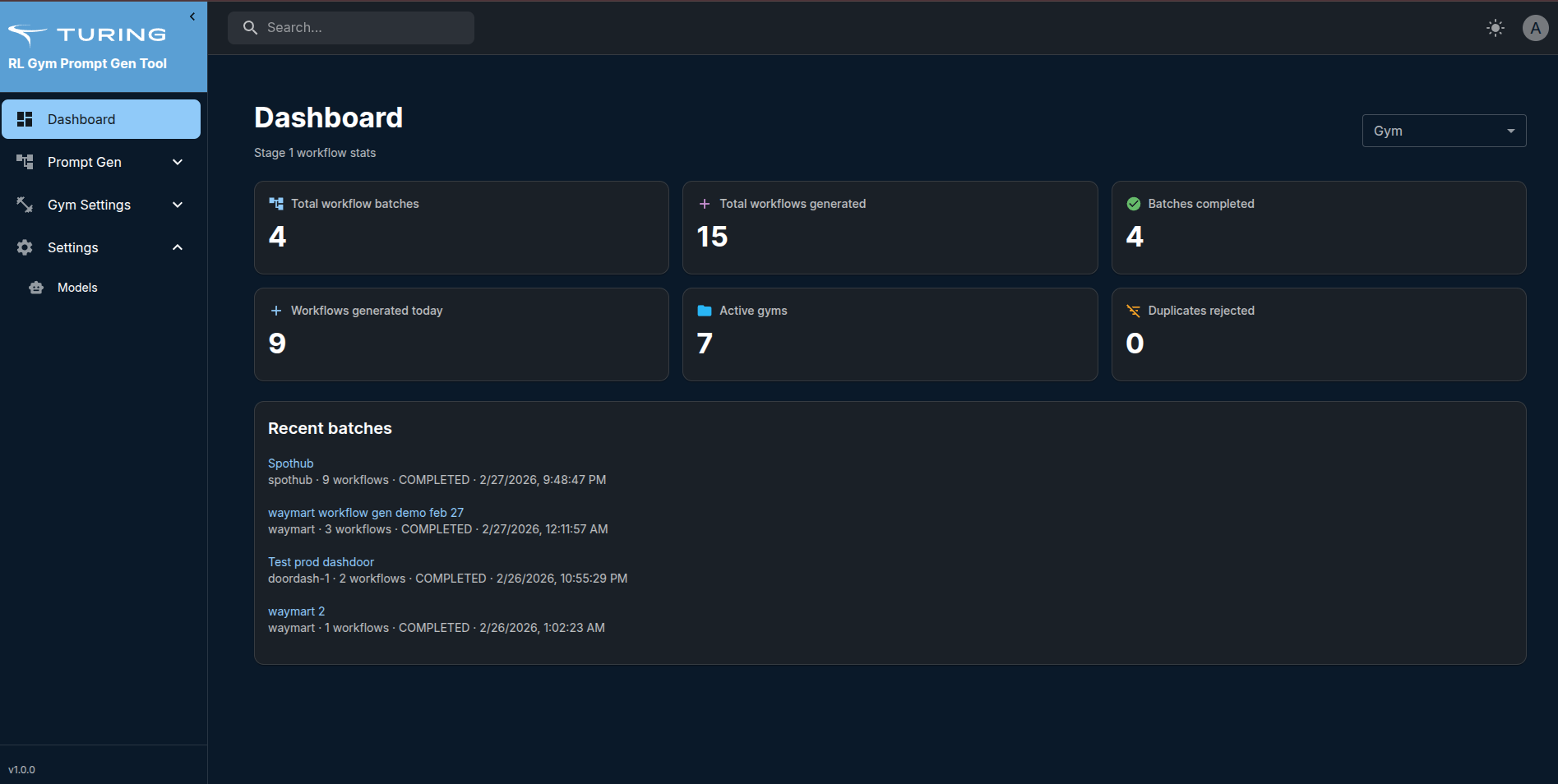Click the Settings gear icon
1558x784 pixels.
tap(25, 247)
